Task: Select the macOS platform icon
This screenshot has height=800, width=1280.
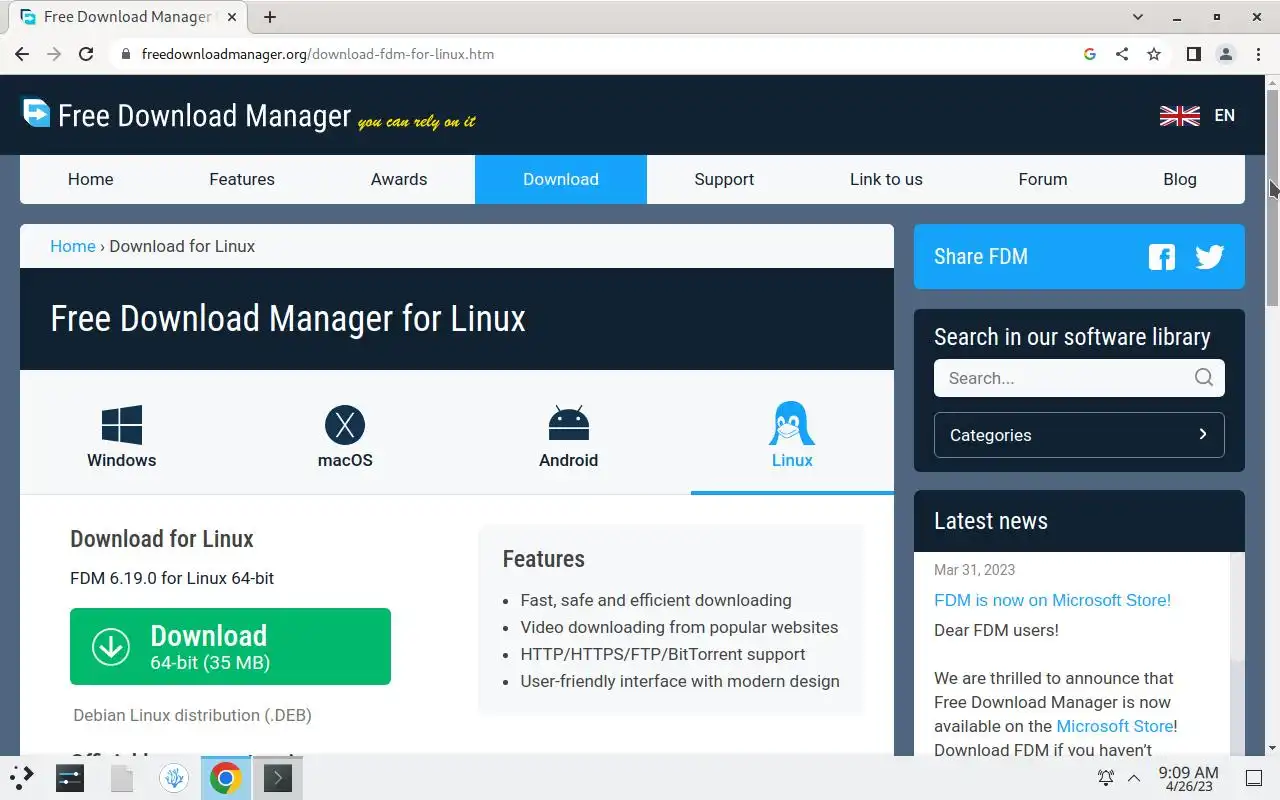Action: click(x=345, y=425)
